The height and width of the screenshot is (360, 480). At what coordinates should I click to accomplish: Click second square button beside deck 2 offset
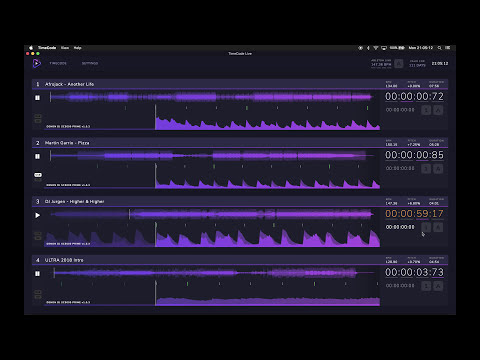point(438,169)
